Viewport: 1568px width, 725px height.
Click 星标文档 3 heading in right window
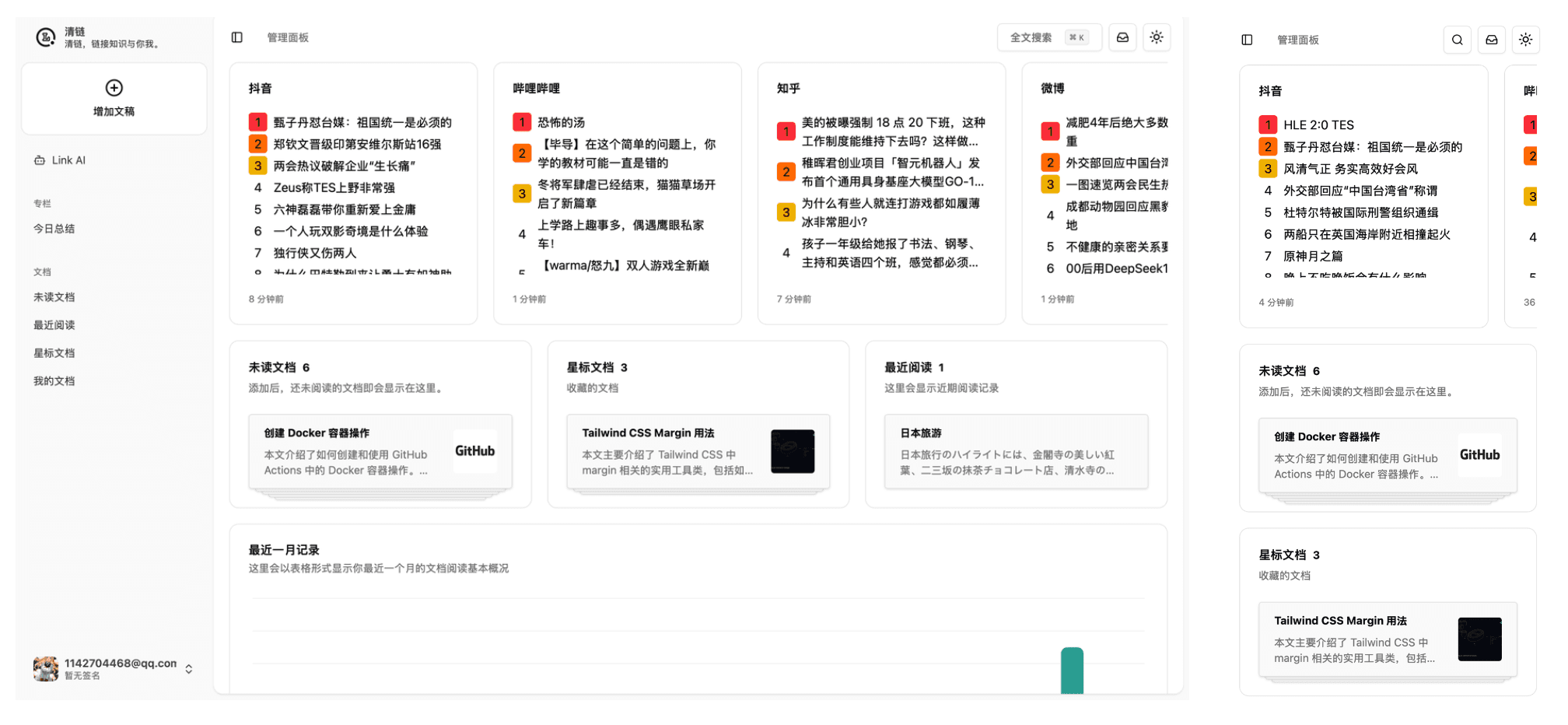click(1289, 555)
